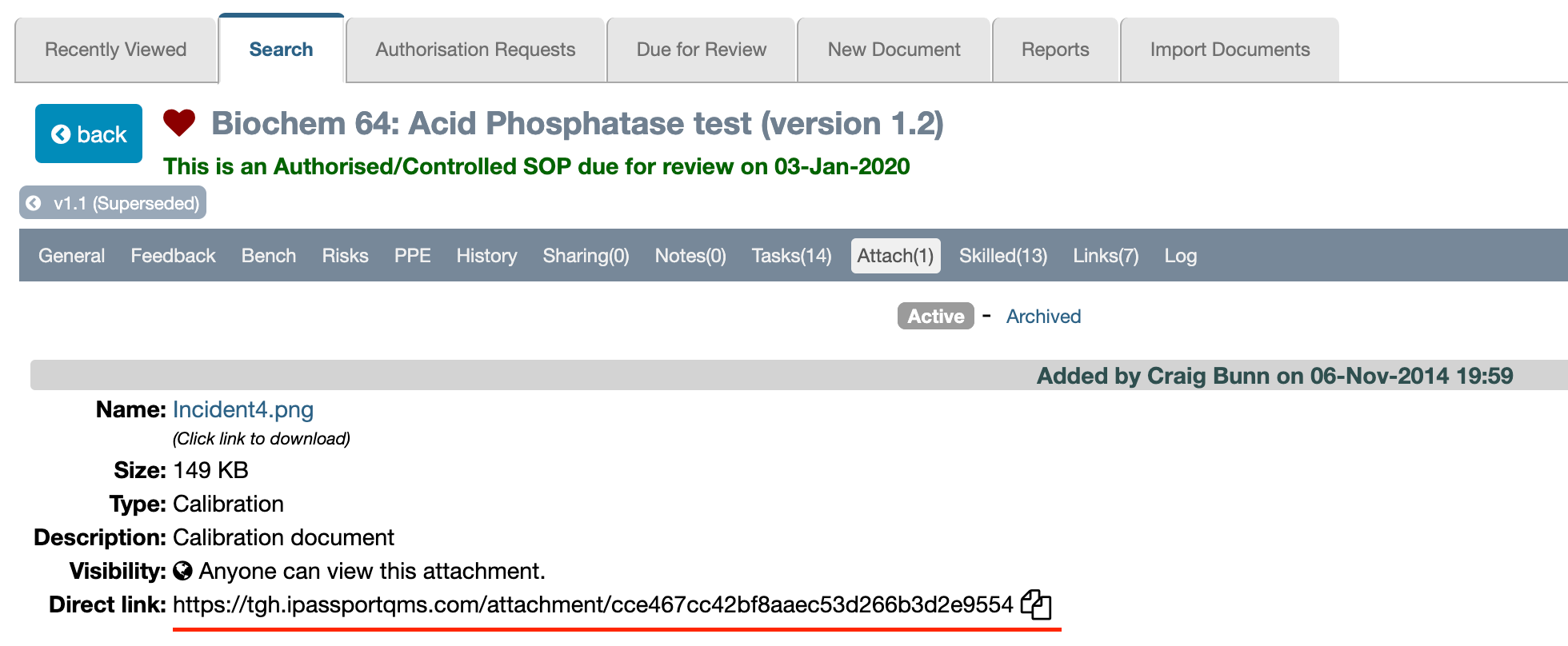This screenshot has width=1568, height=646.
Task: Switch to Archived attachments
Action: (x=1043, y=317)
